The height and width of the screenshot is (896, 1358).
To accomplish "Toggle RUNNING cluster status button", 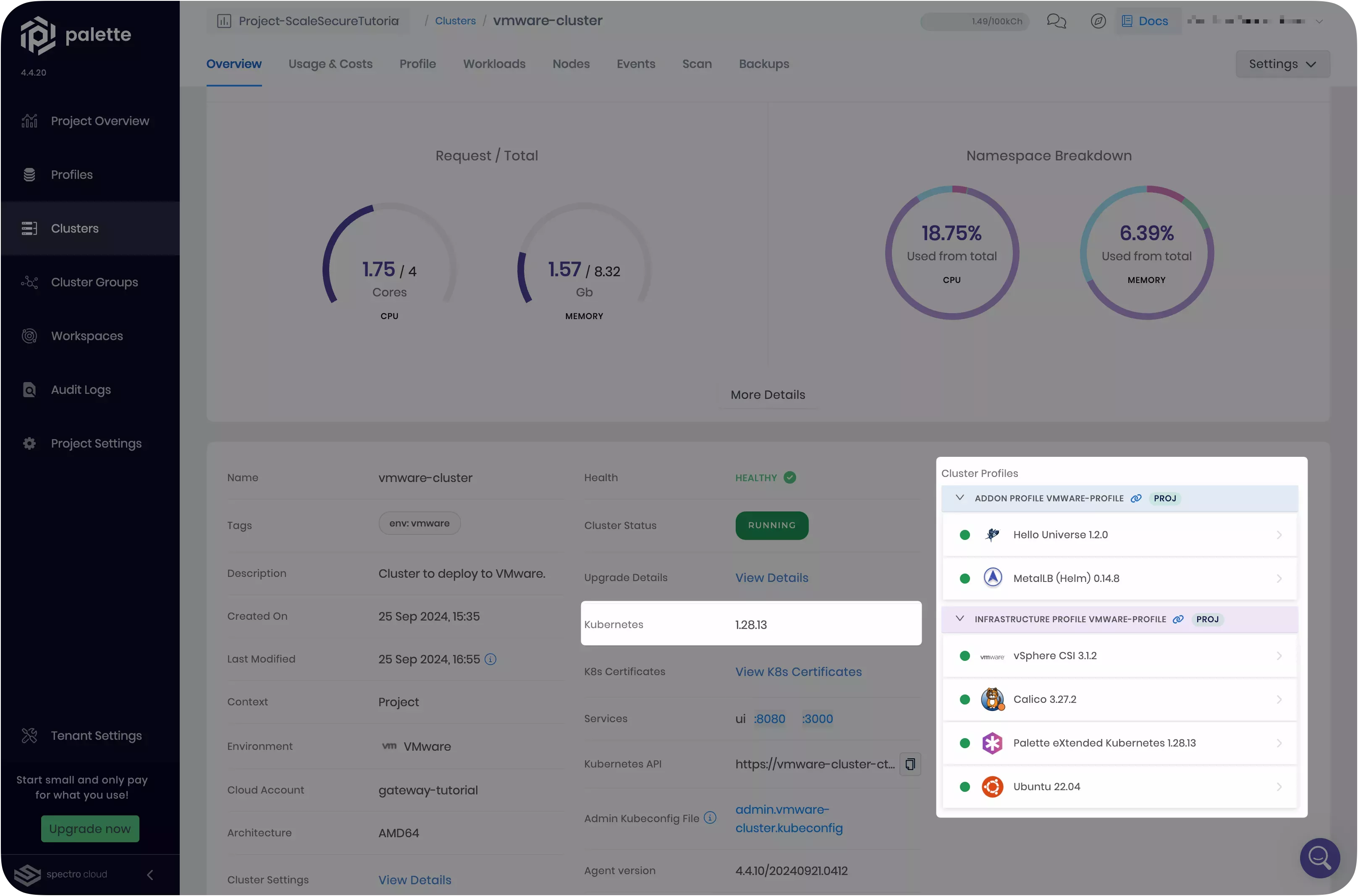I will (x=771, y=525).
